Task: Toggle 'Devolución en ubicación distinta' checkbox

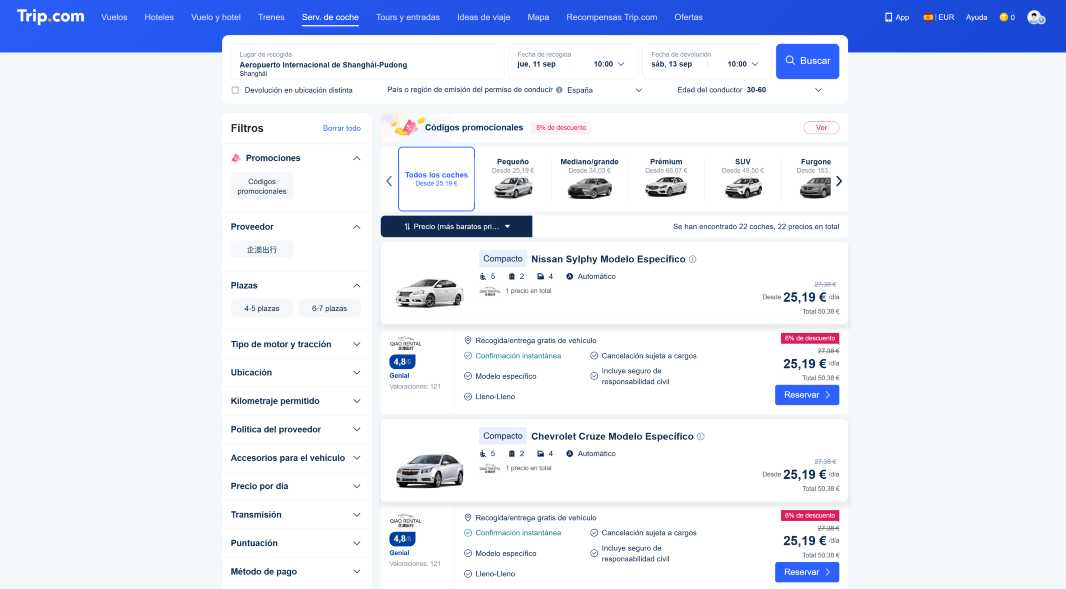Action: point(235,90)
